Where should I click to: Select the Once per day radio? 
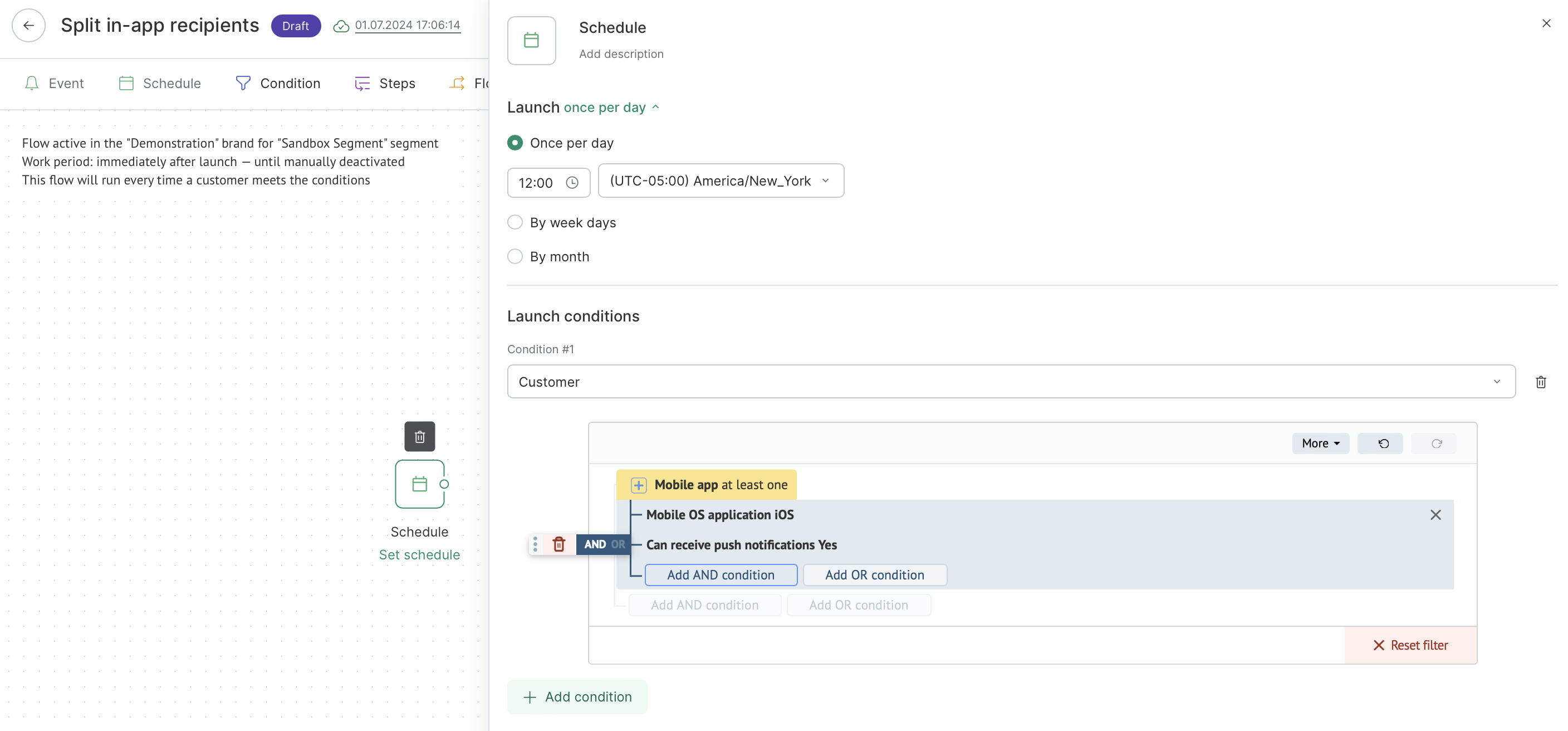515,143
